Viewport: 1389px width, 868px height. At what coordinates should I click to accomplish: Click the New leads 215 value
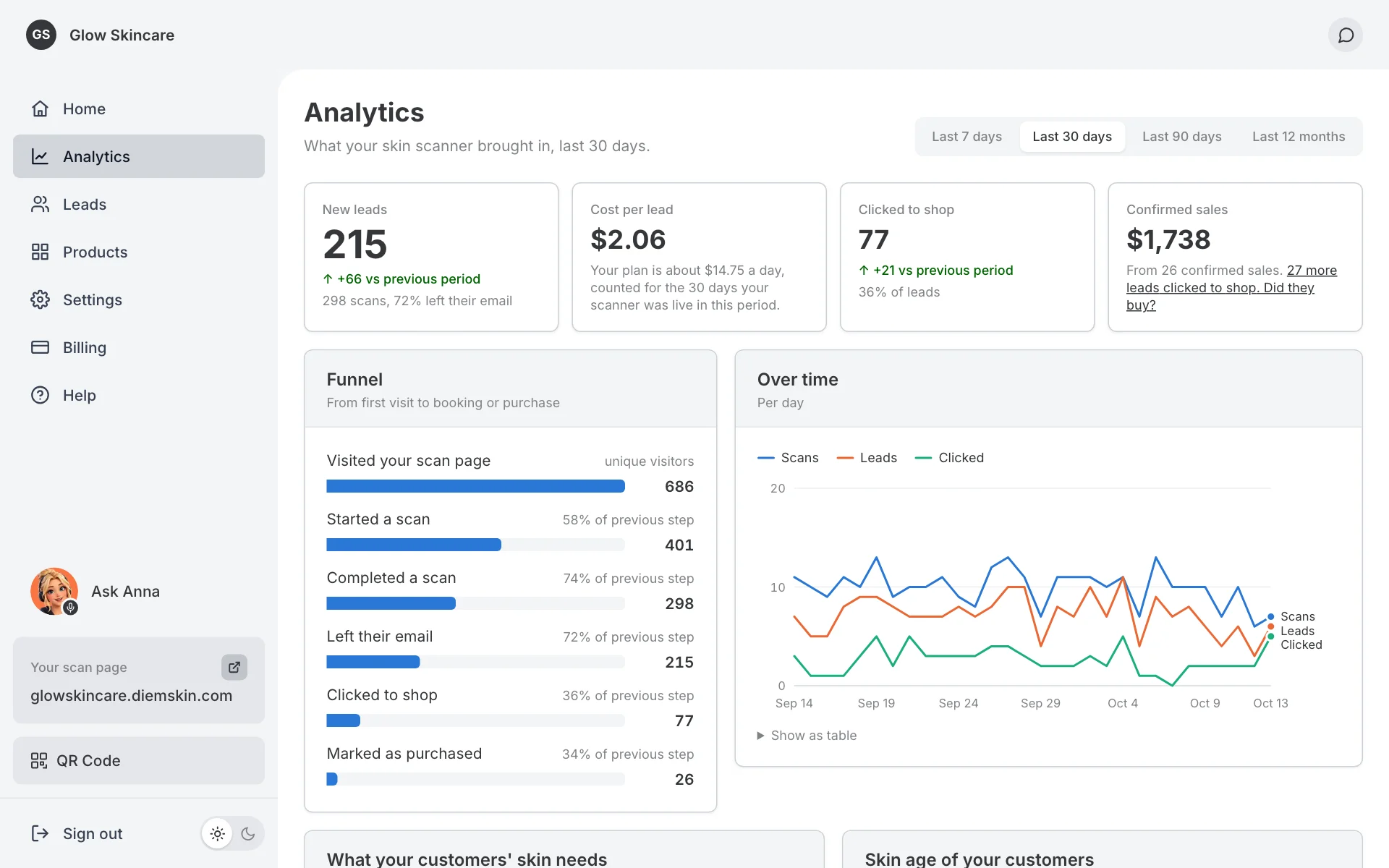(x=354, y=244)
